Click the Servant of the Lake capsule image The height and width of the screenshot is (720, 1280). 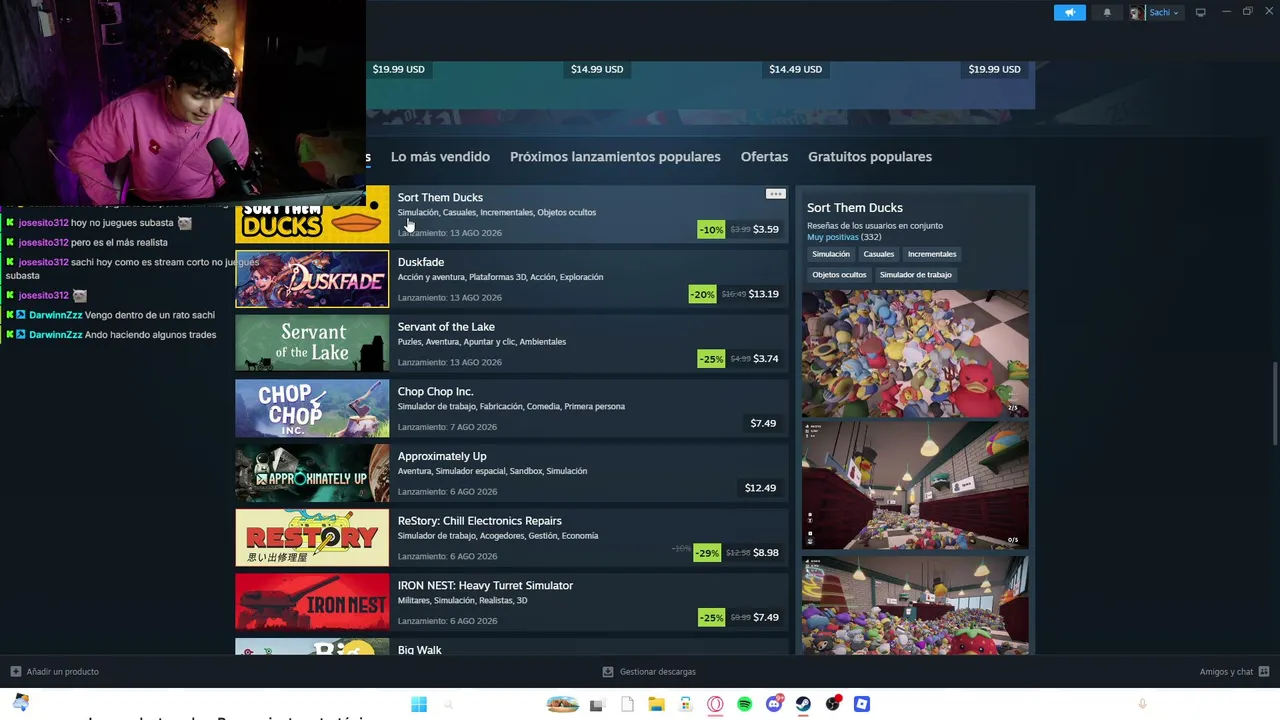tap(312, 344)
